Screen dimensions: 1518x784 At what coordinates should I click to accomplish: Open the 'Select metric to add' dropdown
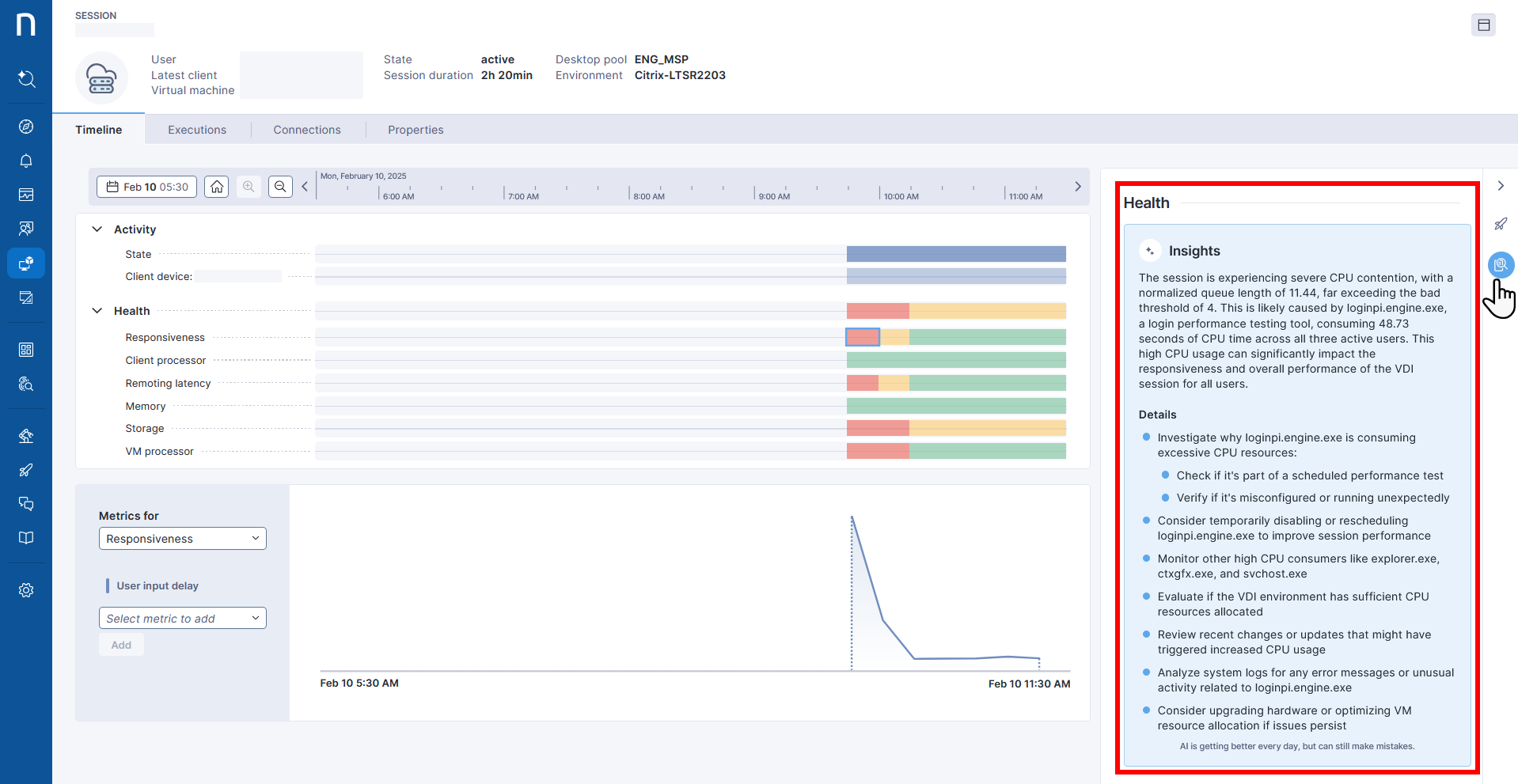(x=182, y=618)
